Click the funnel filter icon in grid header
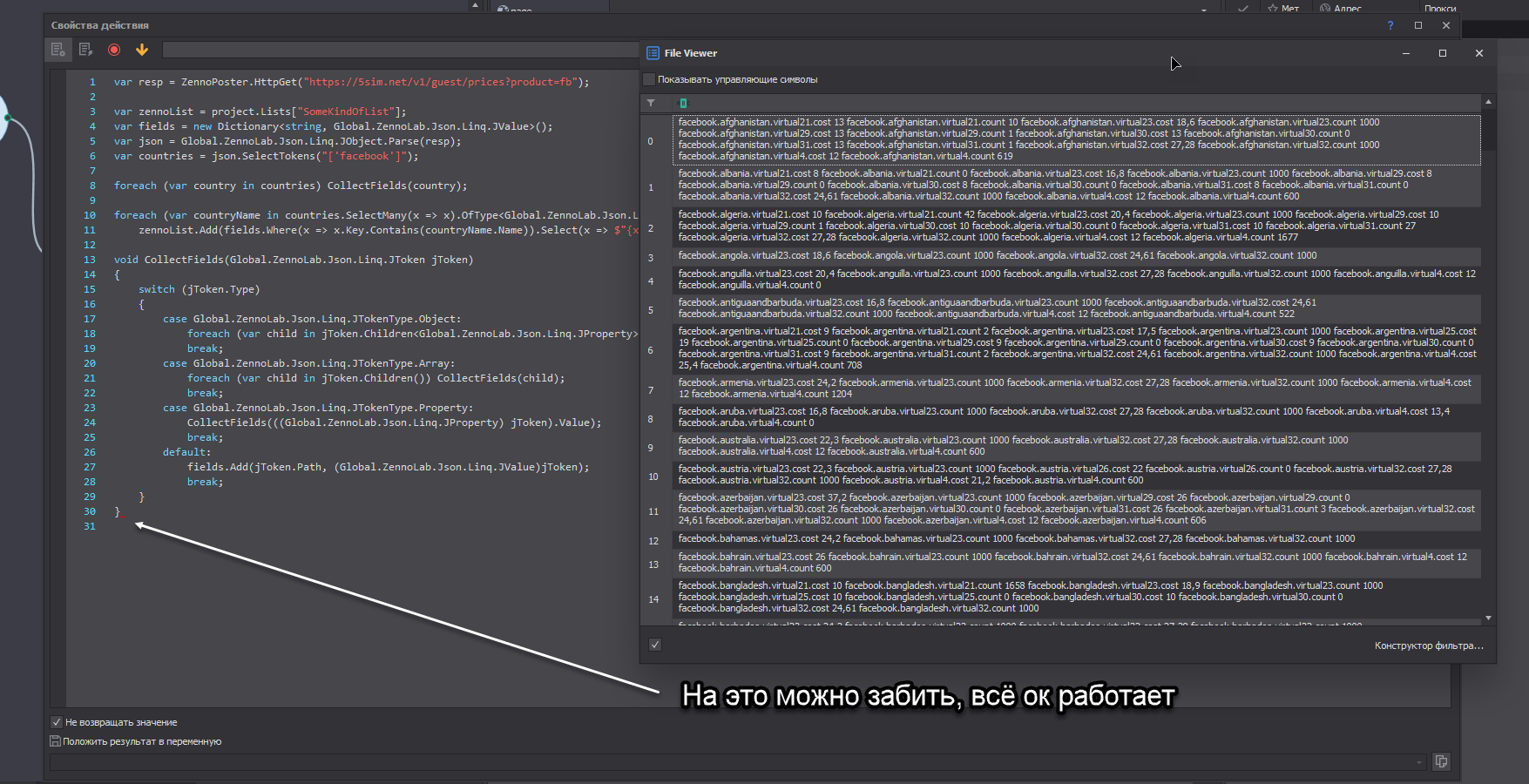 point(651,103)
